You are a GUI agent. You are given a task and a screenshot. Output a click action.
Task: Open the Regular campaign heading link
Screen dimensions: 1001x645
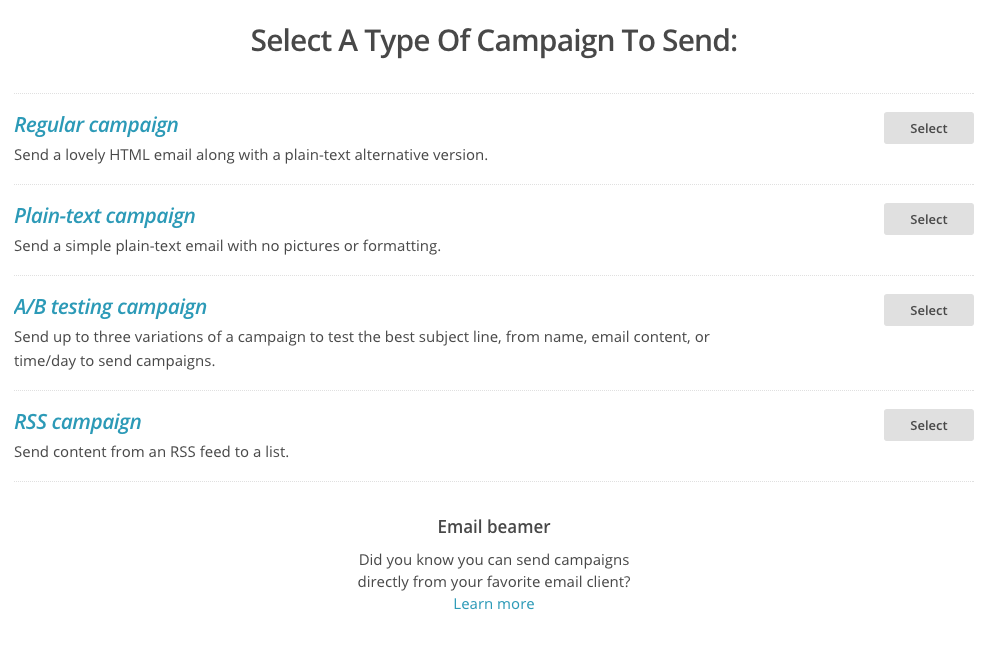click(x=96, y=125)
